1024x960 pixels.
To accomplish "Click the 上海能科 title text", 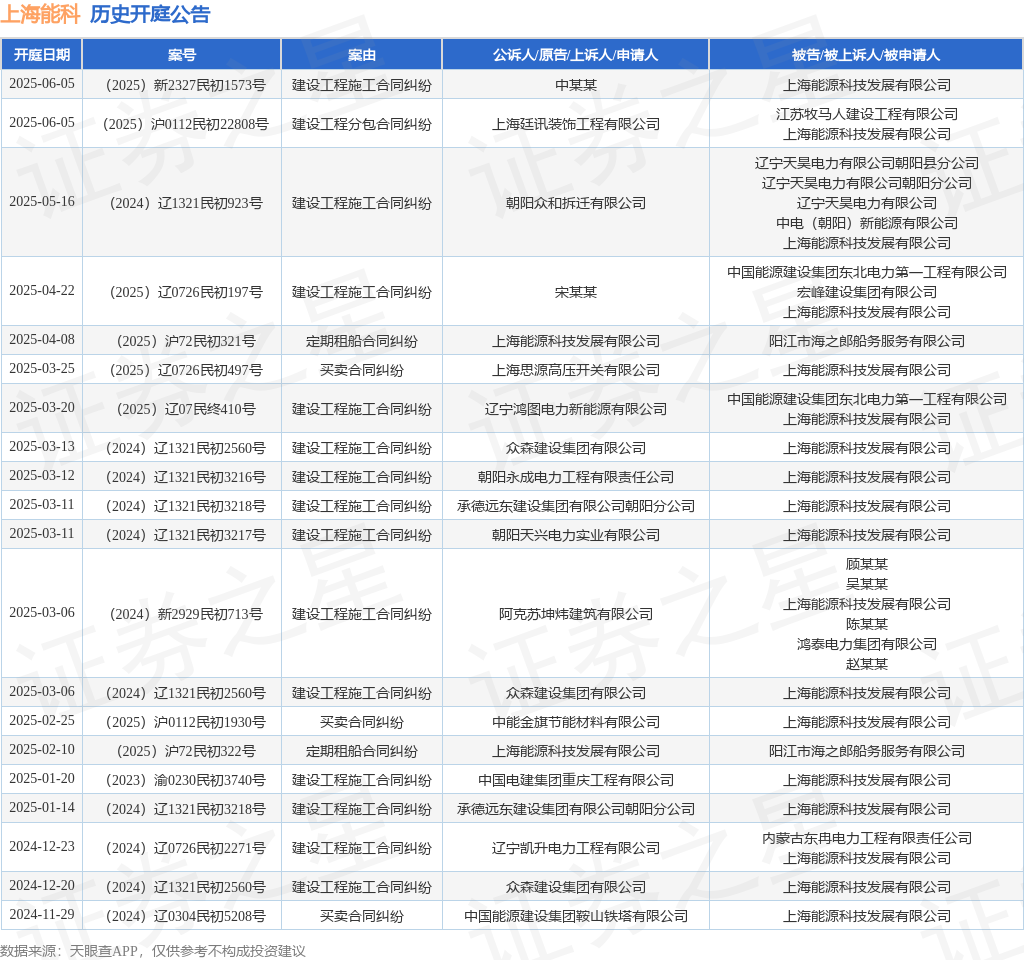I will (40, 14).
